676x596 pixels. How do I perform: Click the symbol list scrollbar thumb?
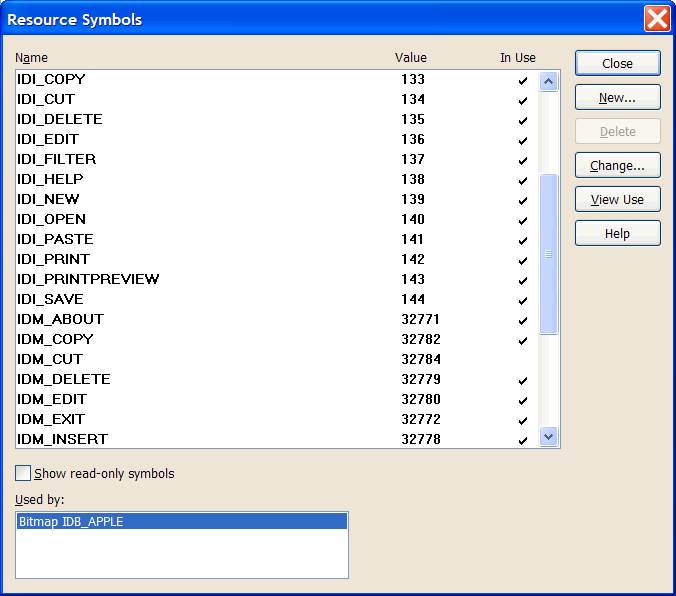point(548,254)
